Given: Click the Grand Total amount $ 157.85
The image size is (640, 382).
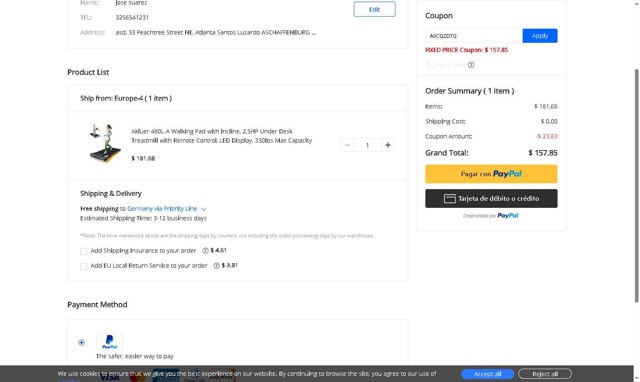Looking at the screenshot, I should 542,153.
